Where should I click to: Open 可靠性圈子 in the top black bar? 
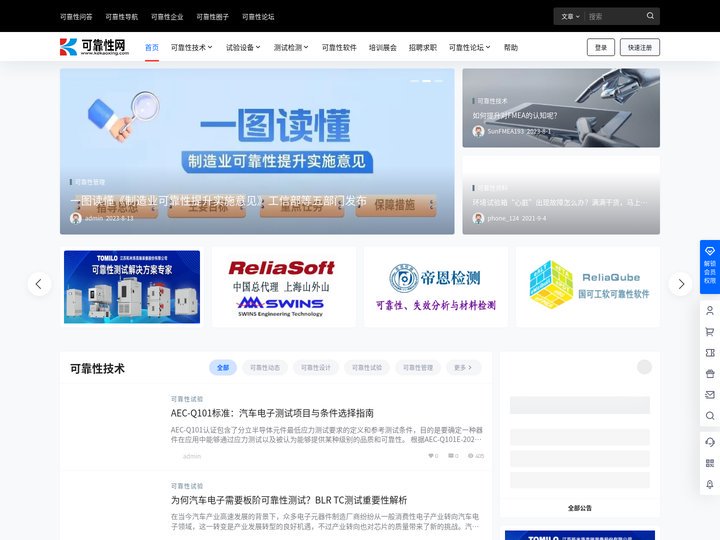point(212,17)
